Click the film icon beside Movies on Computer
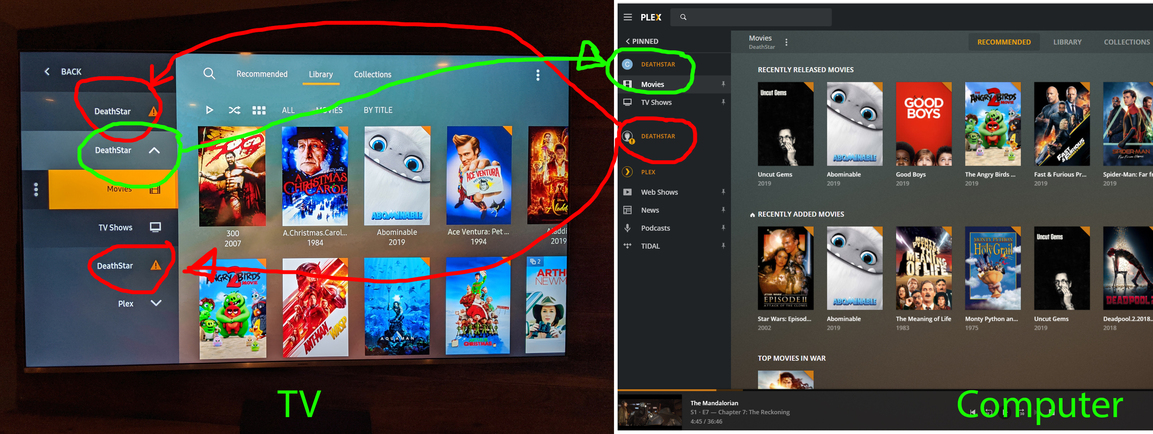Viewport: 1153px width, 434px height. (x=627, y=85)
